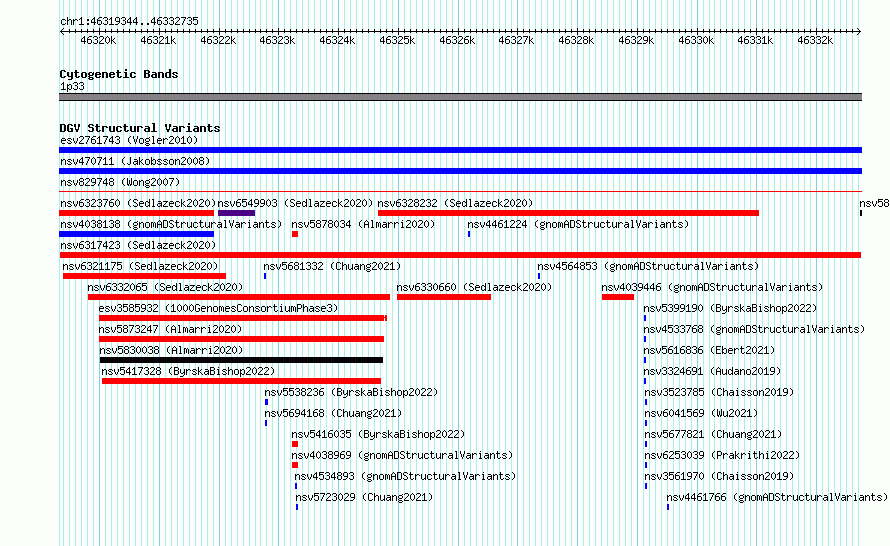Click the red nsv6317423 full-width bar
The width and height of the screenshot is (890, 546).
[460, 255]
